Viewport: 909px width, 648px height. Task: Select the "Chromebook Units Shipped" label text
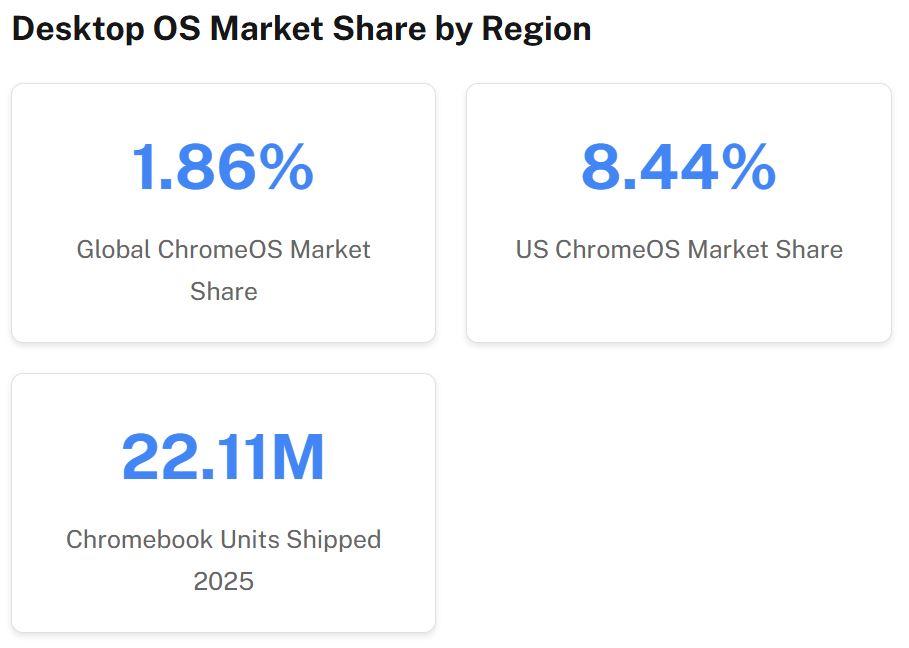(223, 539)
